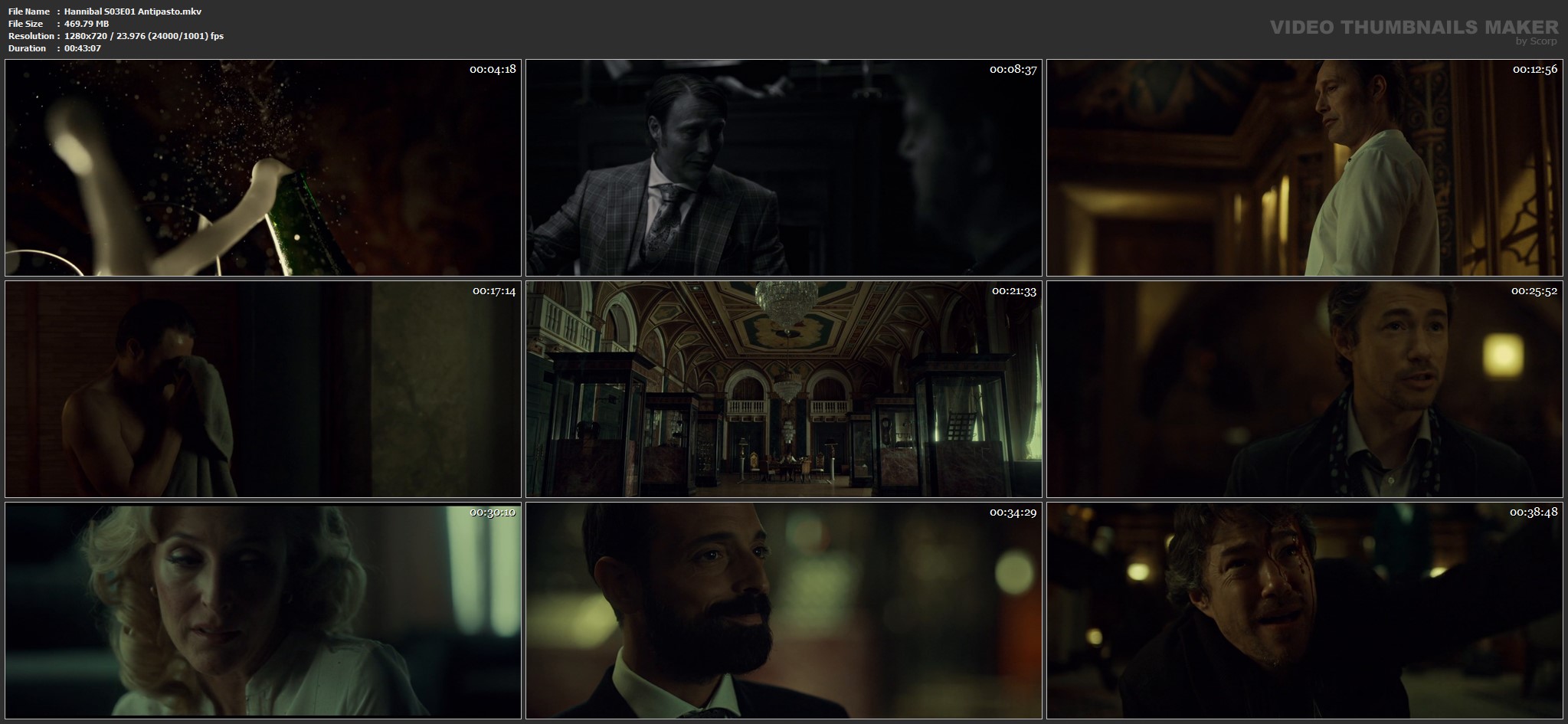Click the 00:08:37 timestamp label
The width and height of the screenshot is (1568, 724).
point(1013,69)
